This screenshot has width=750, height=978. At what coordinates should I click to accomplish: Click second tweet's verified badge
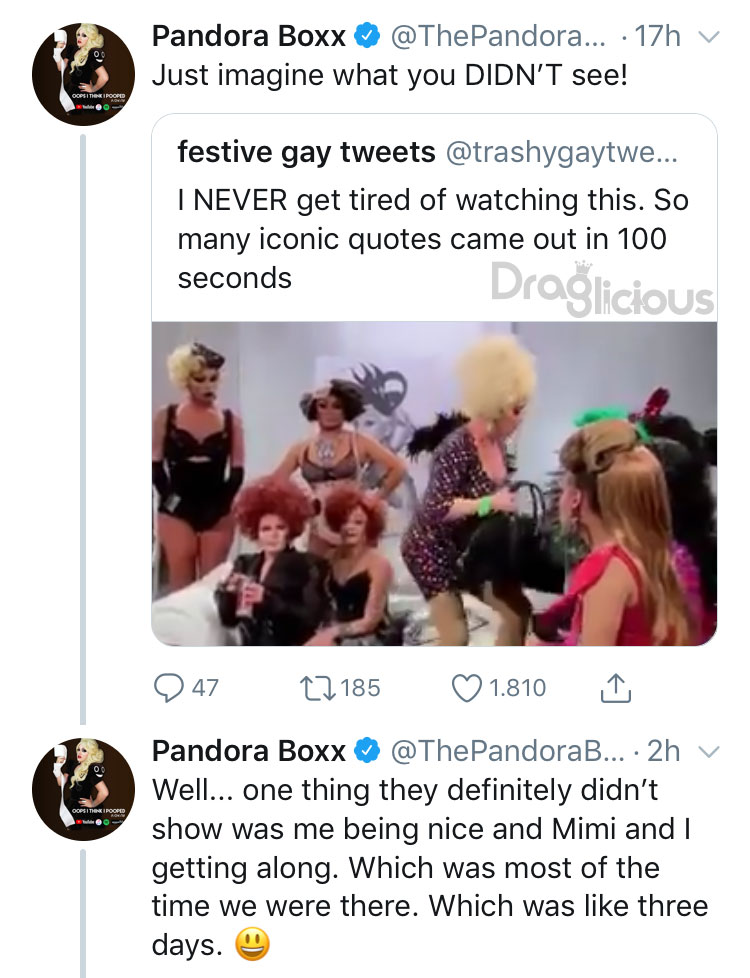point(368,750)
